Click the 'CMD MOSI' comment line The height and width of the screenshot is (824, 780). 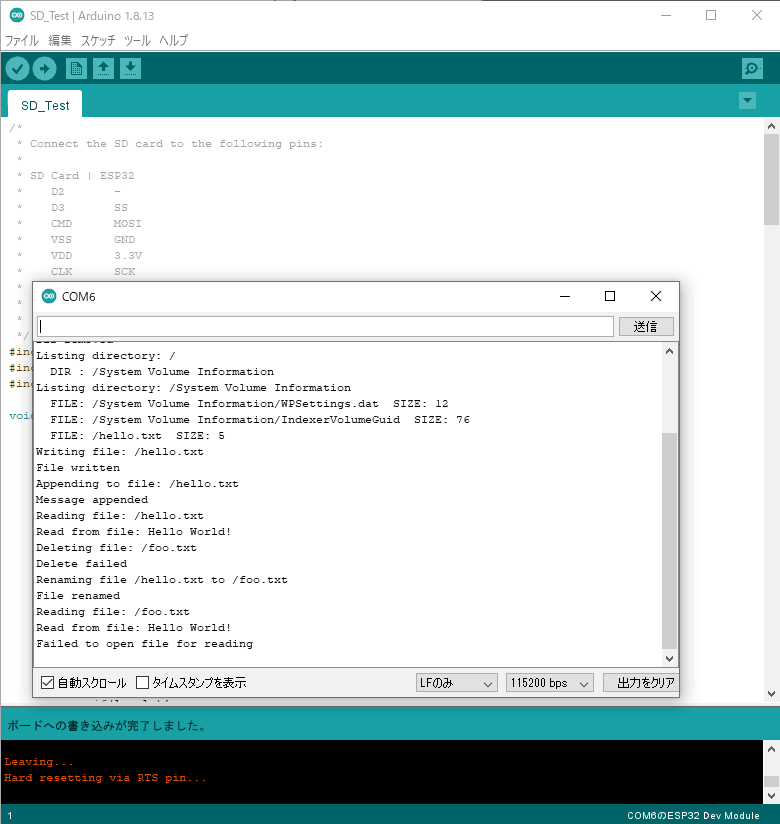96,223
